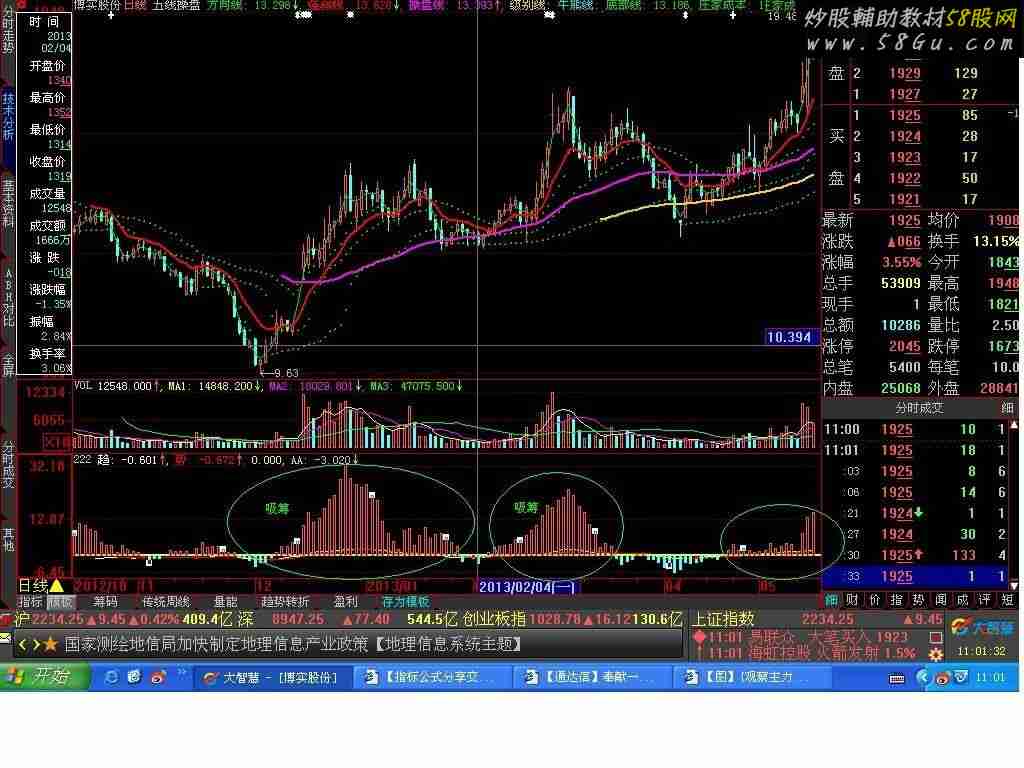Click the 細 button beside 分时成交 header
Screen dimensions: 1024x768
1007,408
